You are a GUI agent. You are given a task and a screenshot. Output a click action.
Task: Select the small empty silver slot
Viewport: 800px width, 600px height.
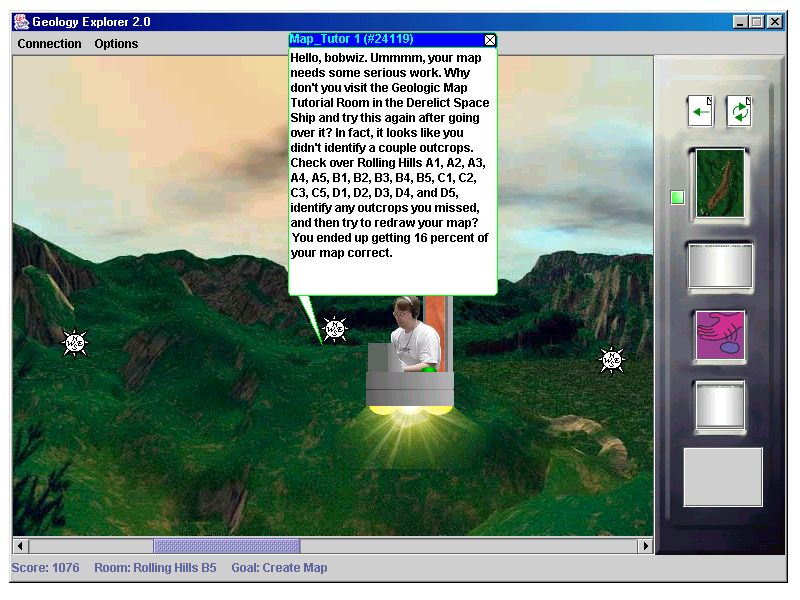click(x=720, y=406)
